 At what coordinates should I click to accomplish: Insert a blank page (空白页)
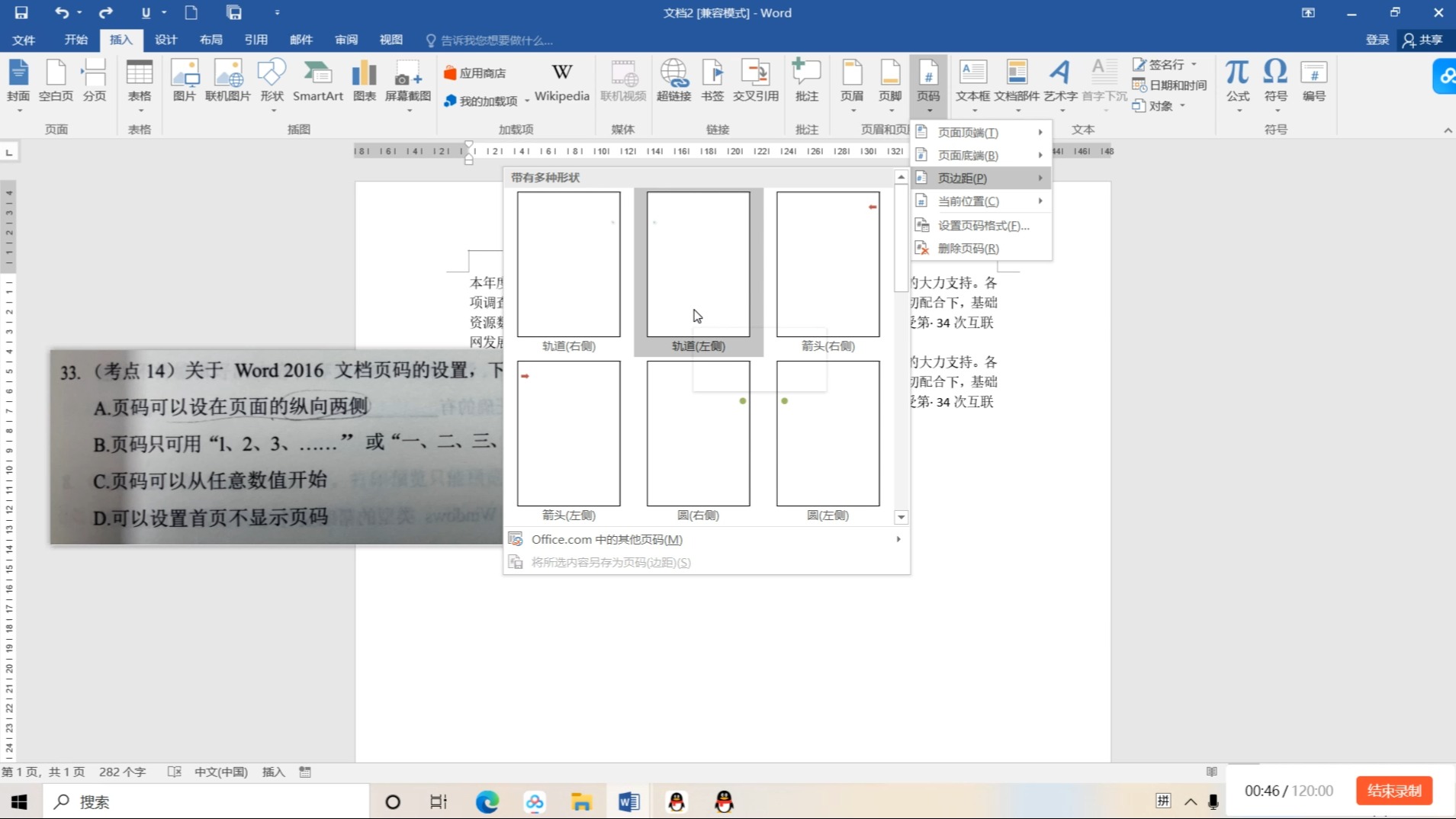[56, 82]
